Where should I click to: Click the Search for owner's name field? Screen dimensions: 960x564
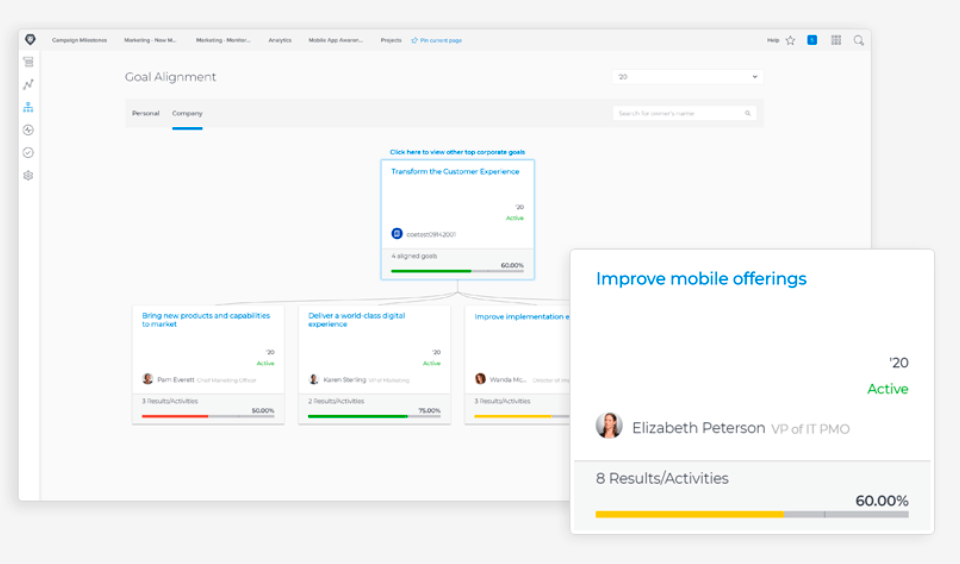pyautogui.click(x=684, y=113)
